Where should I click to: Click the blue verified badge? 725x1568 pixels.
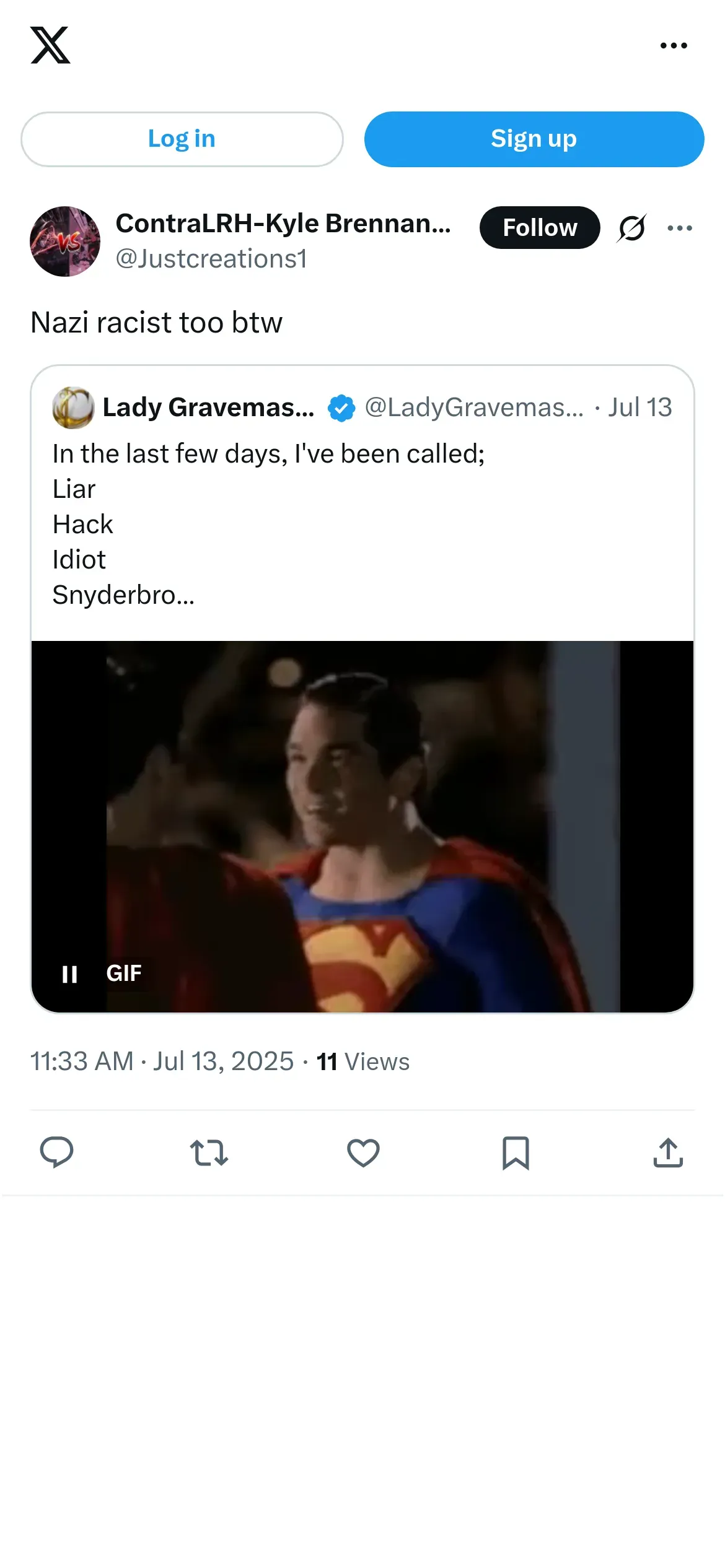tap(341, 408)
